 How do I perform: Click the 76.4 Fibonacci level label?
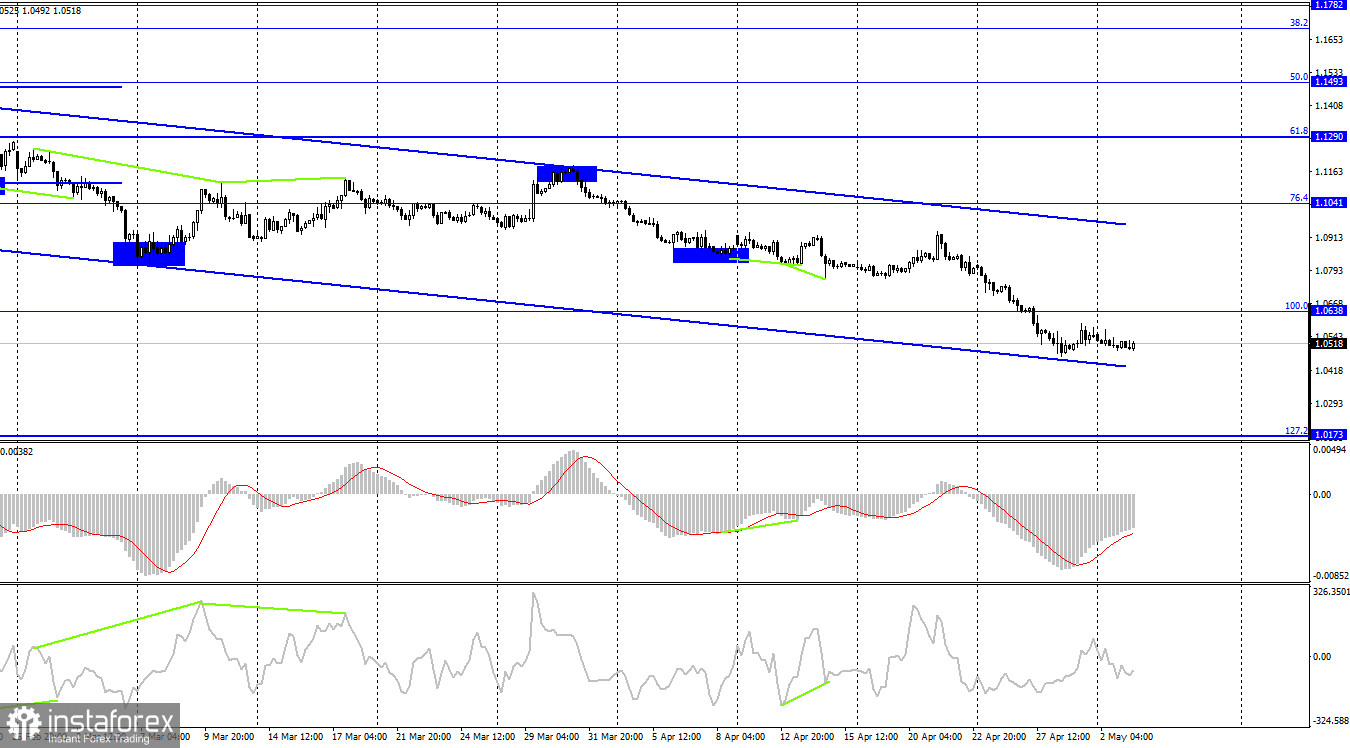click(1299, 197)
